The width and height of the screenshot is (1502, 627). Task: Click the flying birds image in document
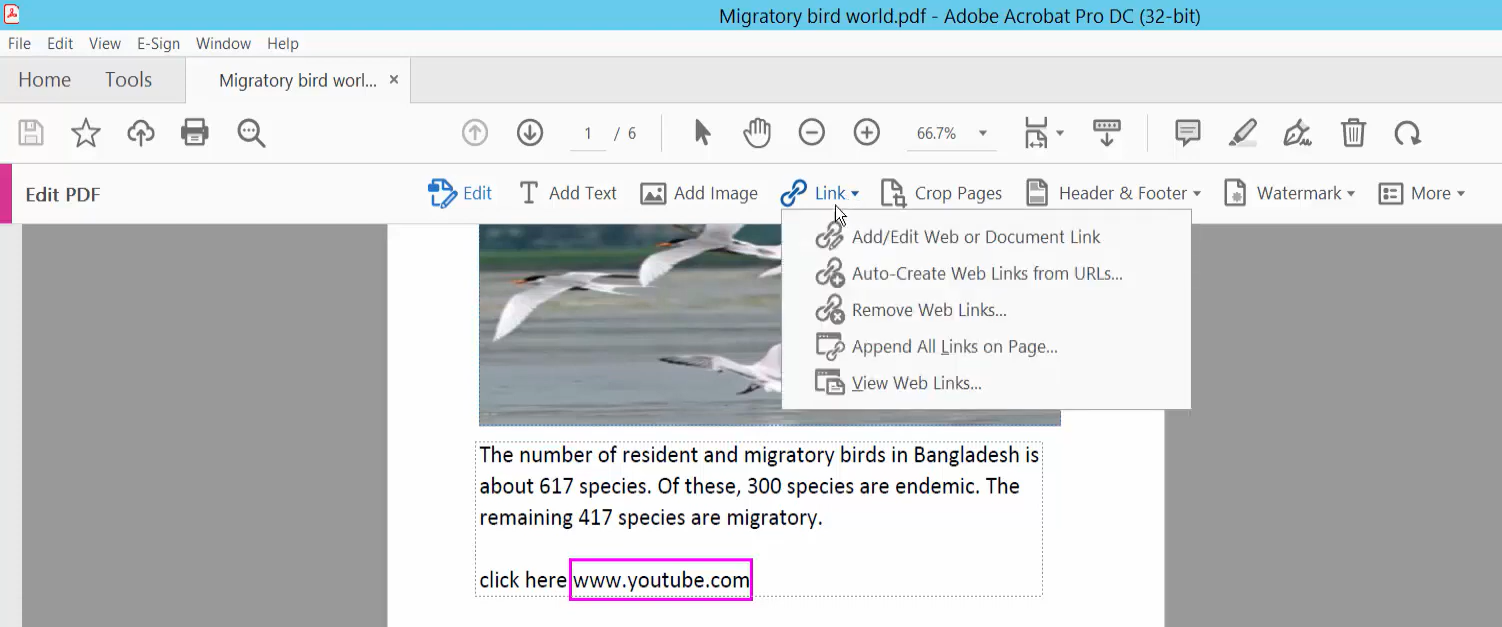pos(769,325)
